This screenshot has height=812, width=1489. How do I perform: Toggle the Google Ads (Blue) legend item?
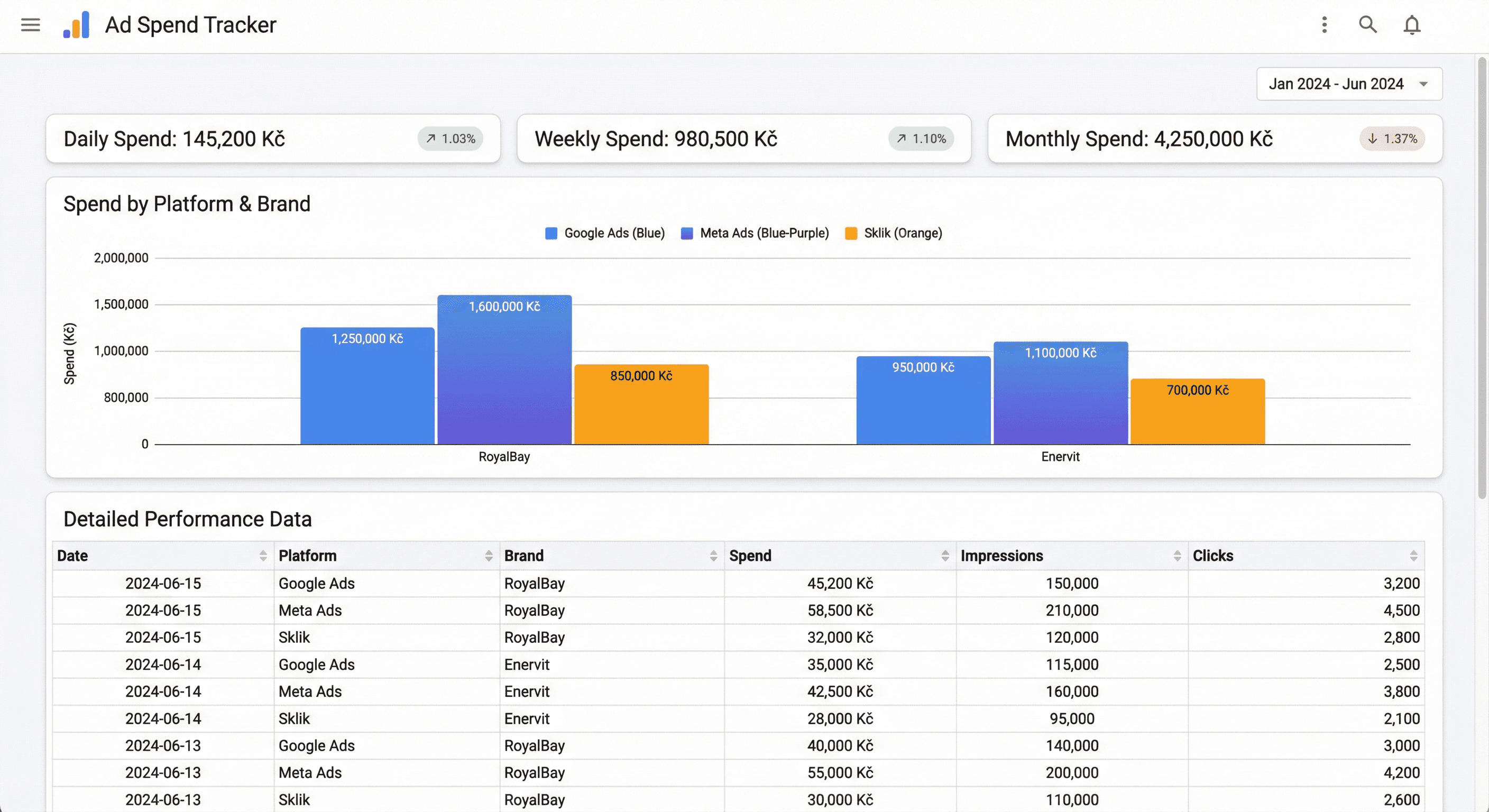pyautogui.click(x=604, y=233)
